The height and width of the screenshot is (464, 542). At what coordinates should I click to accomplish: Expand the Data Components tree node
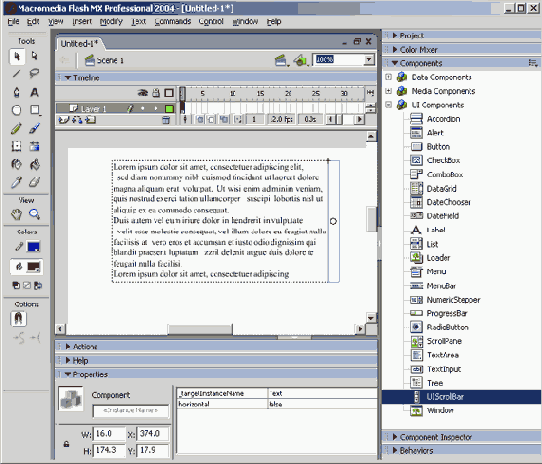[x=389, y=77]
